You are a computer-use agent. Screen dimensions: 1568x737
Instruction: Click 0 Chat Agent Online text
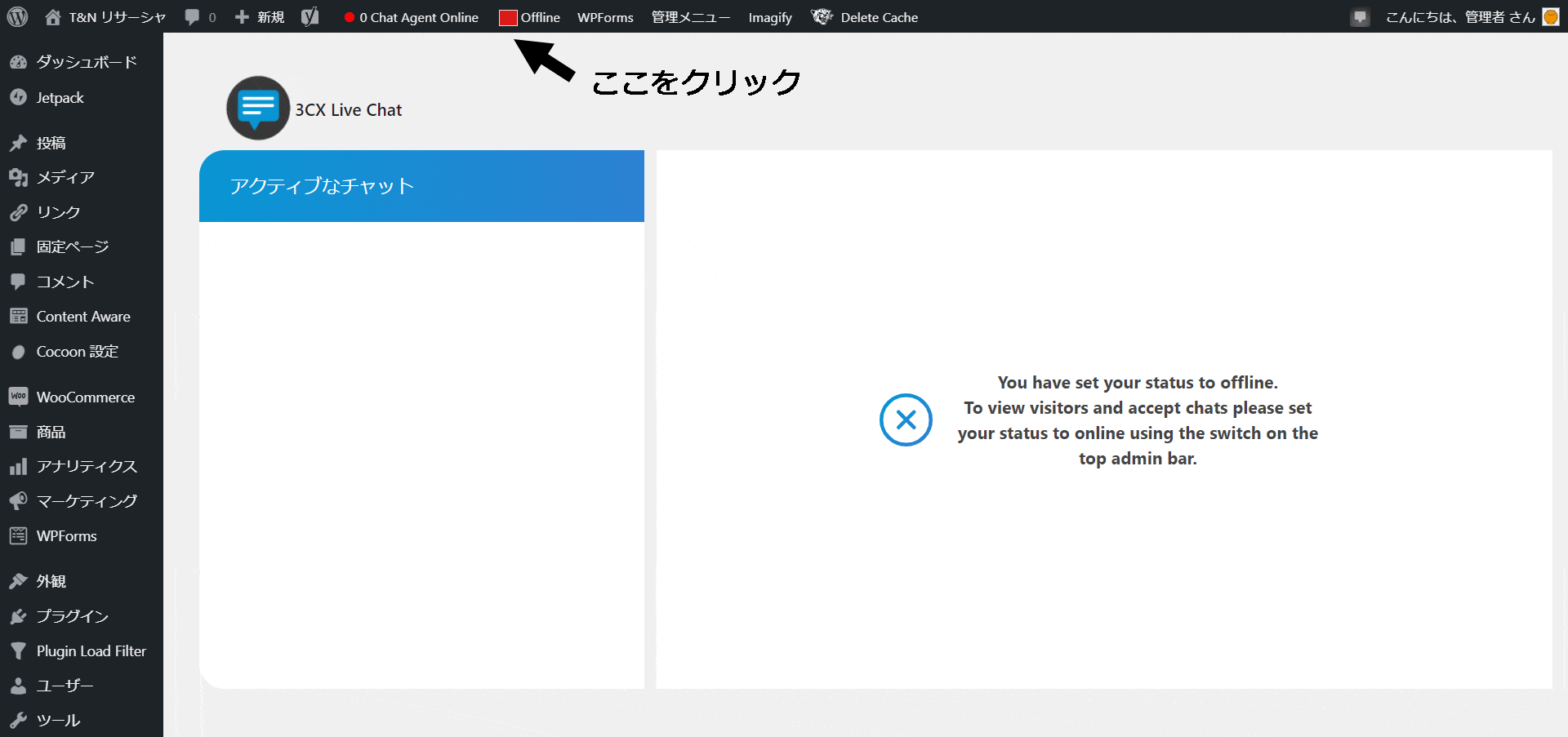click(419, 17)
